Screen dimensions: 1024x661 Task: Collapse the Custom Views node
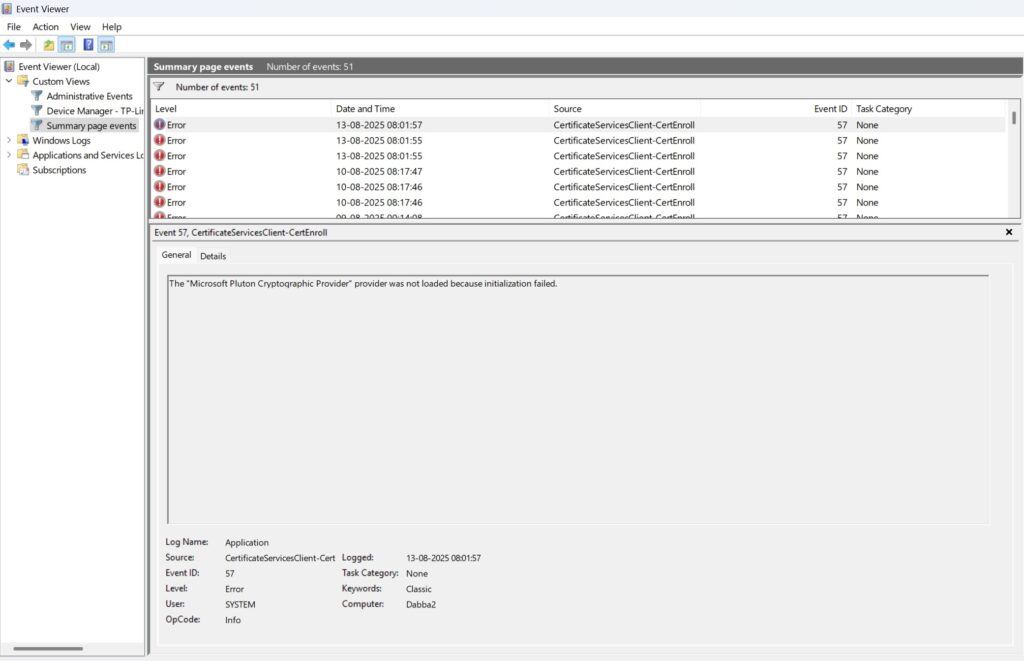pyautogui.click(x=9, y=81)
